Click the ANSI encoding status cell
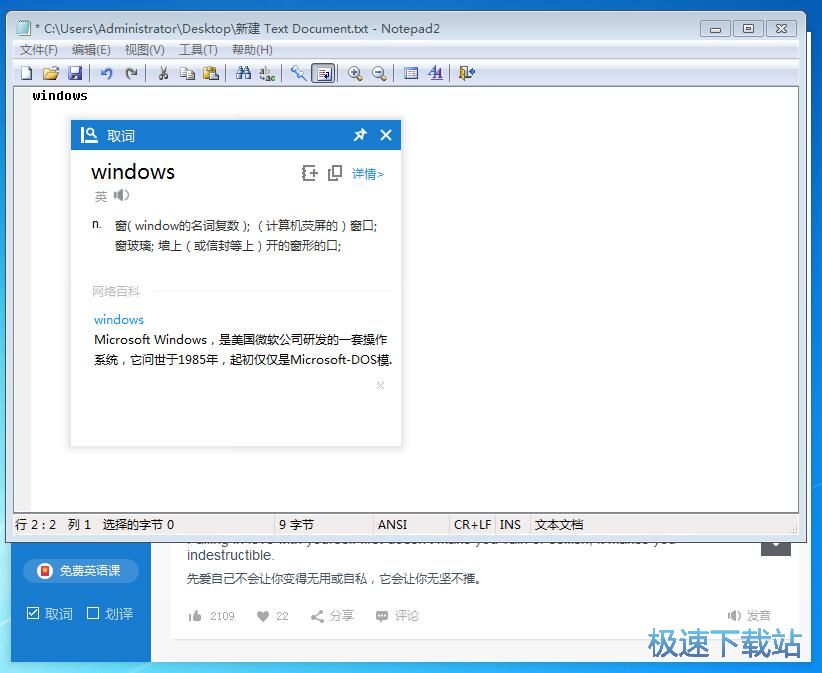Viewport: 822px width, 673px height. [x=411, y=525]
